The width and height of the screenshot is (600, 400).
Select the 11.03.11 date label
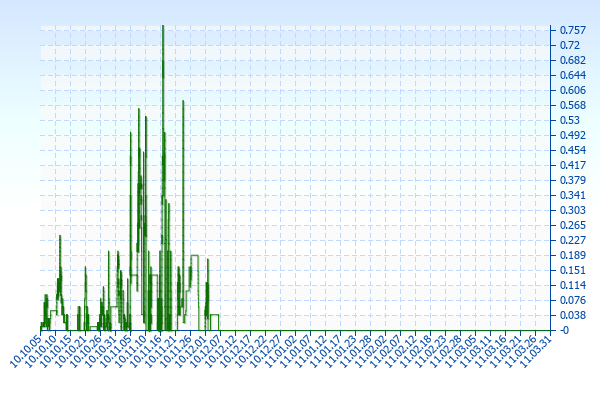[476, 351]
